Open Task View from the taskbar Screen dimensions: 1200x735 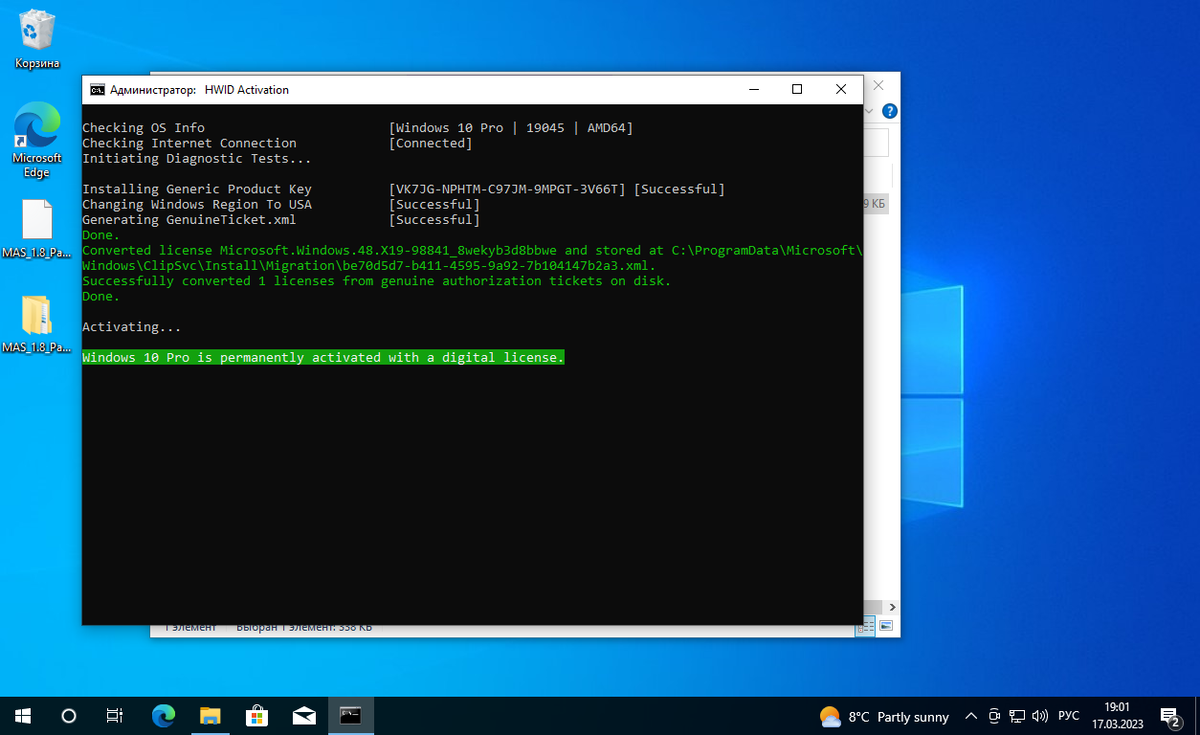pos(115,716)
